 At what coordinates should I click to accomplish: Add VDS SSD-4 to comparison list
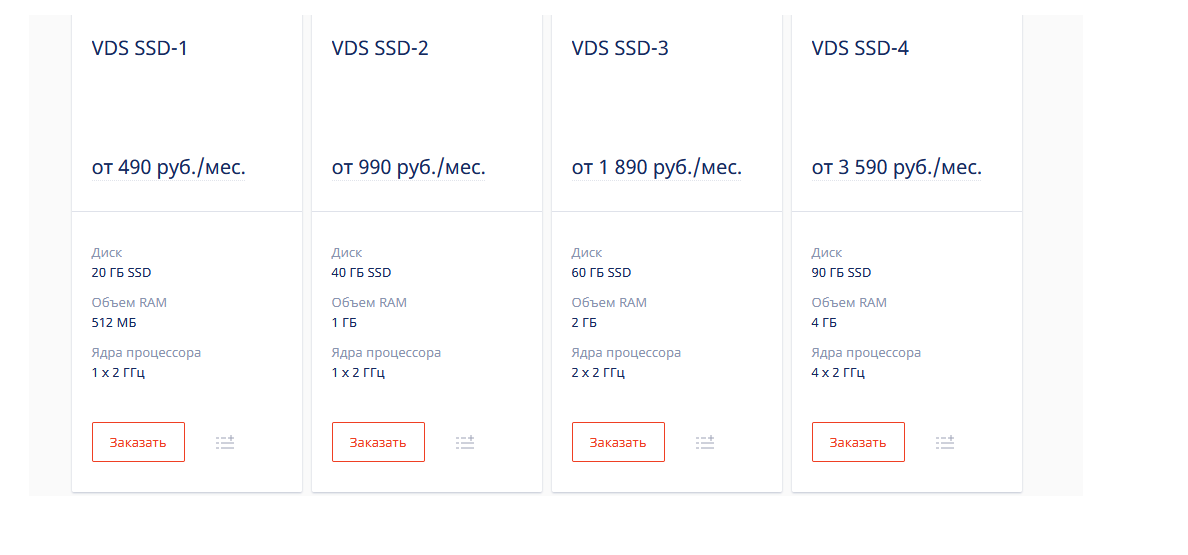point(945,442)
